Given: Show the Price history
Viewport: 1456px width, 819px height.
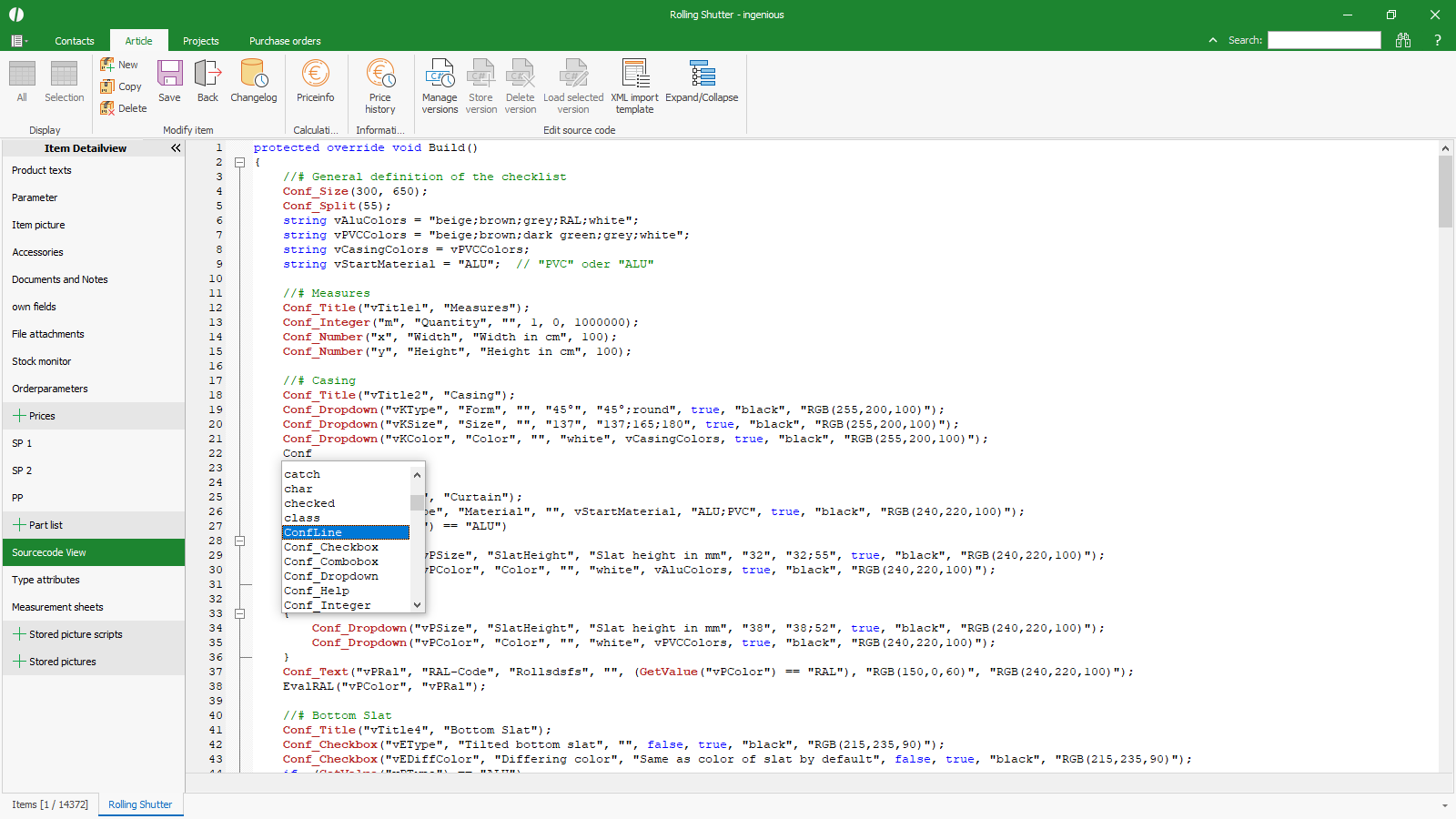Looking at the screenshot, I should tap(380, 86).
